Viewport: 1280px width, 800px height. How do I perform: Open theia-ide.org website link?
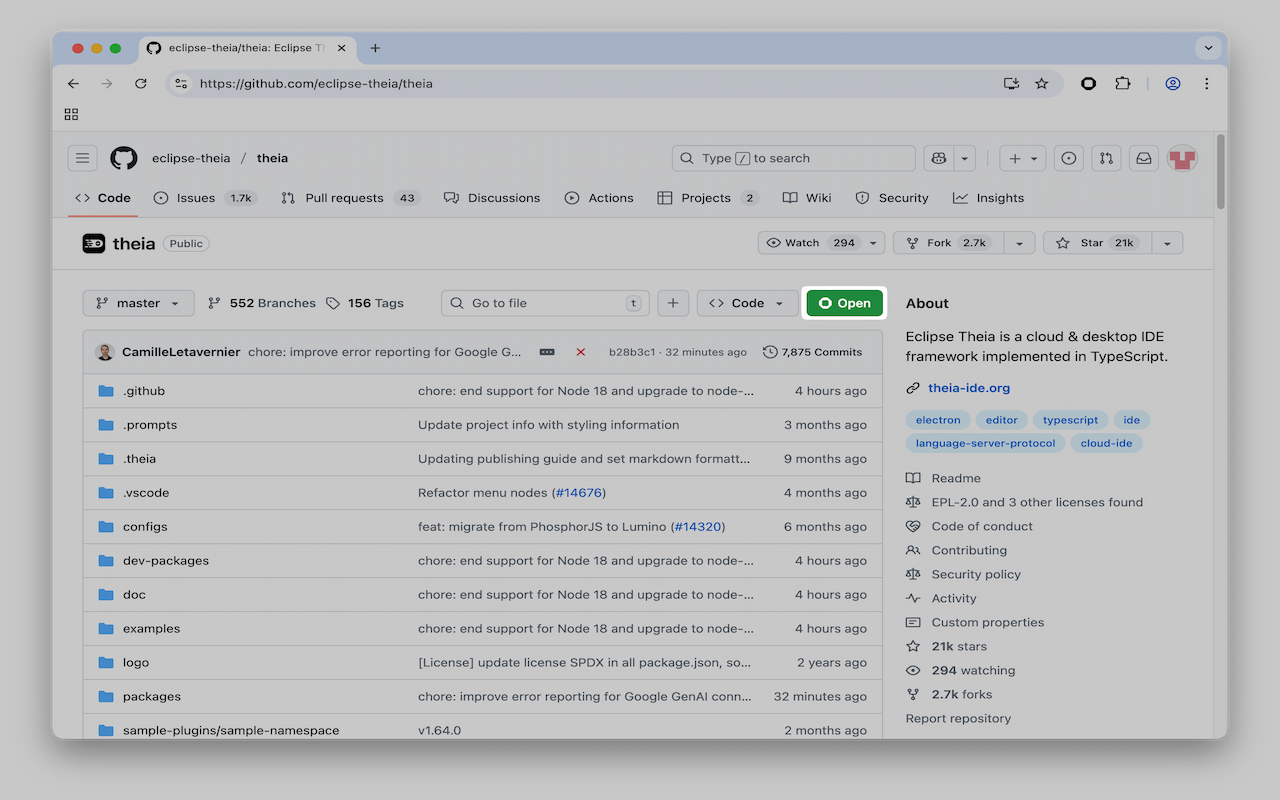(969, 388)
